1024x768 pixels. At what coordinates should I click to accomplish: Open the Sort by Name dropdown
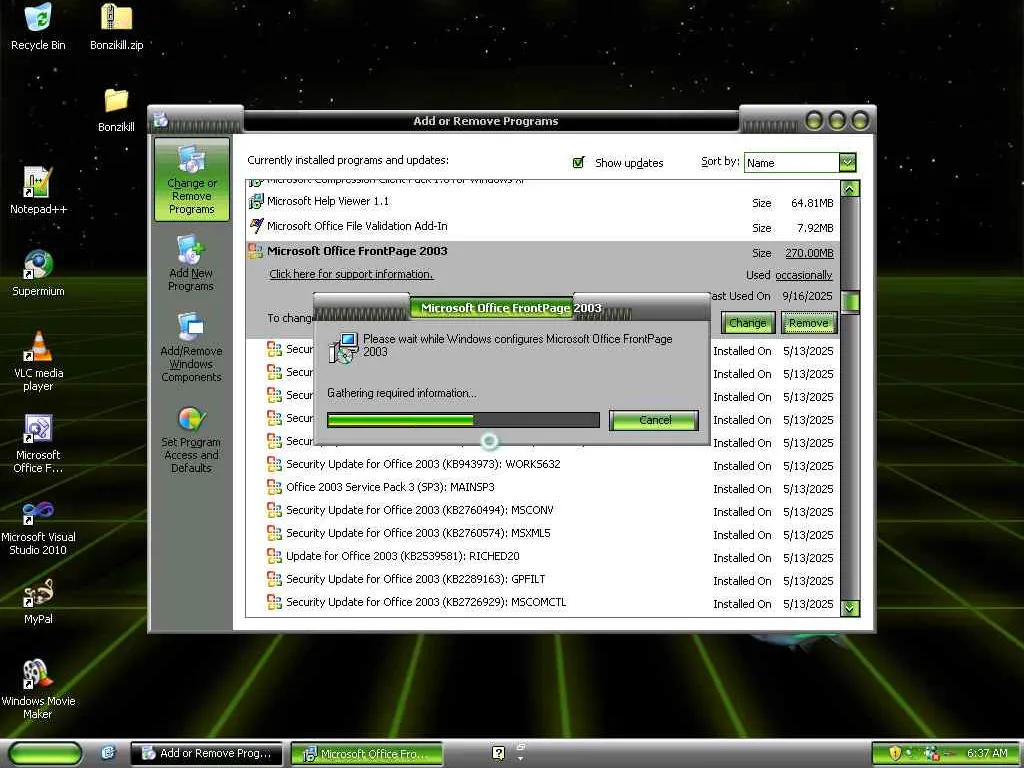coord(799,163)
